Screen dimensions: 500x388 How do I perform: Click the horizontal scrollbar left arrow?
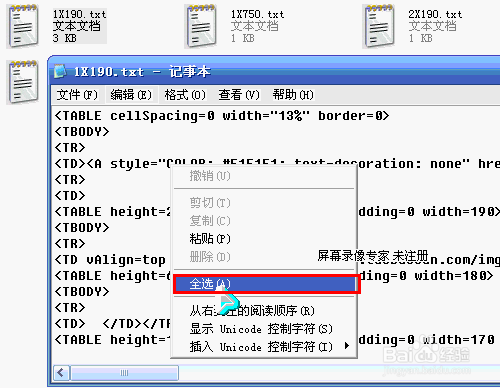(x=61, y=373)
